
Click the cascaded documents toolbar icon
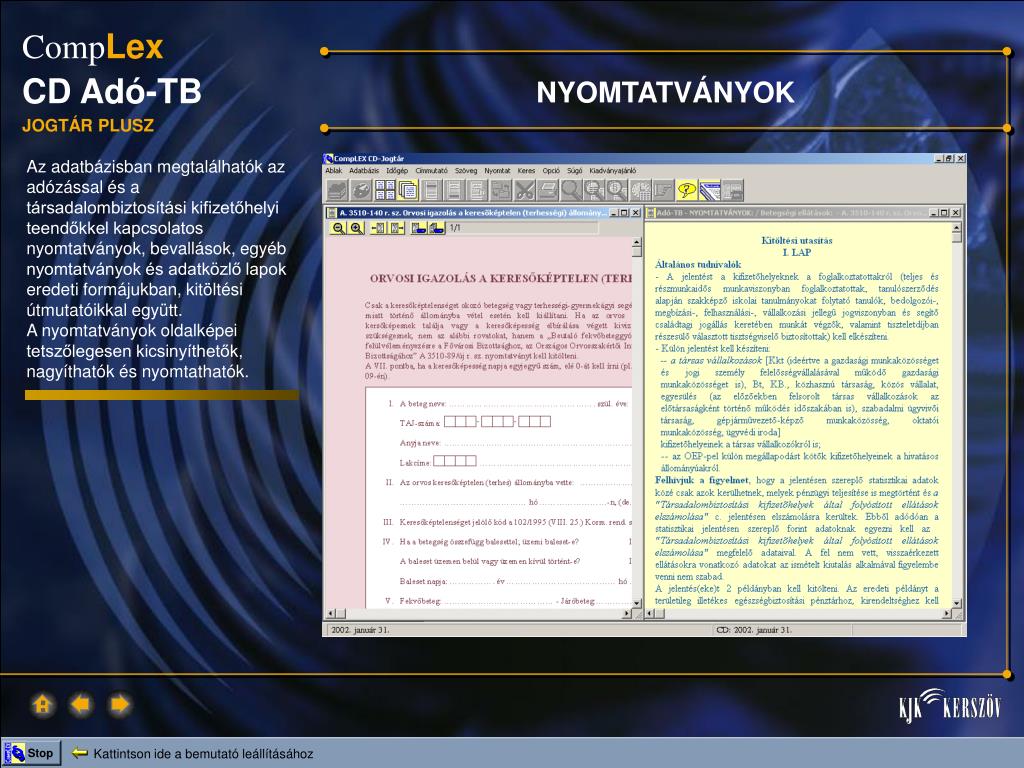[x=408, y=190]
